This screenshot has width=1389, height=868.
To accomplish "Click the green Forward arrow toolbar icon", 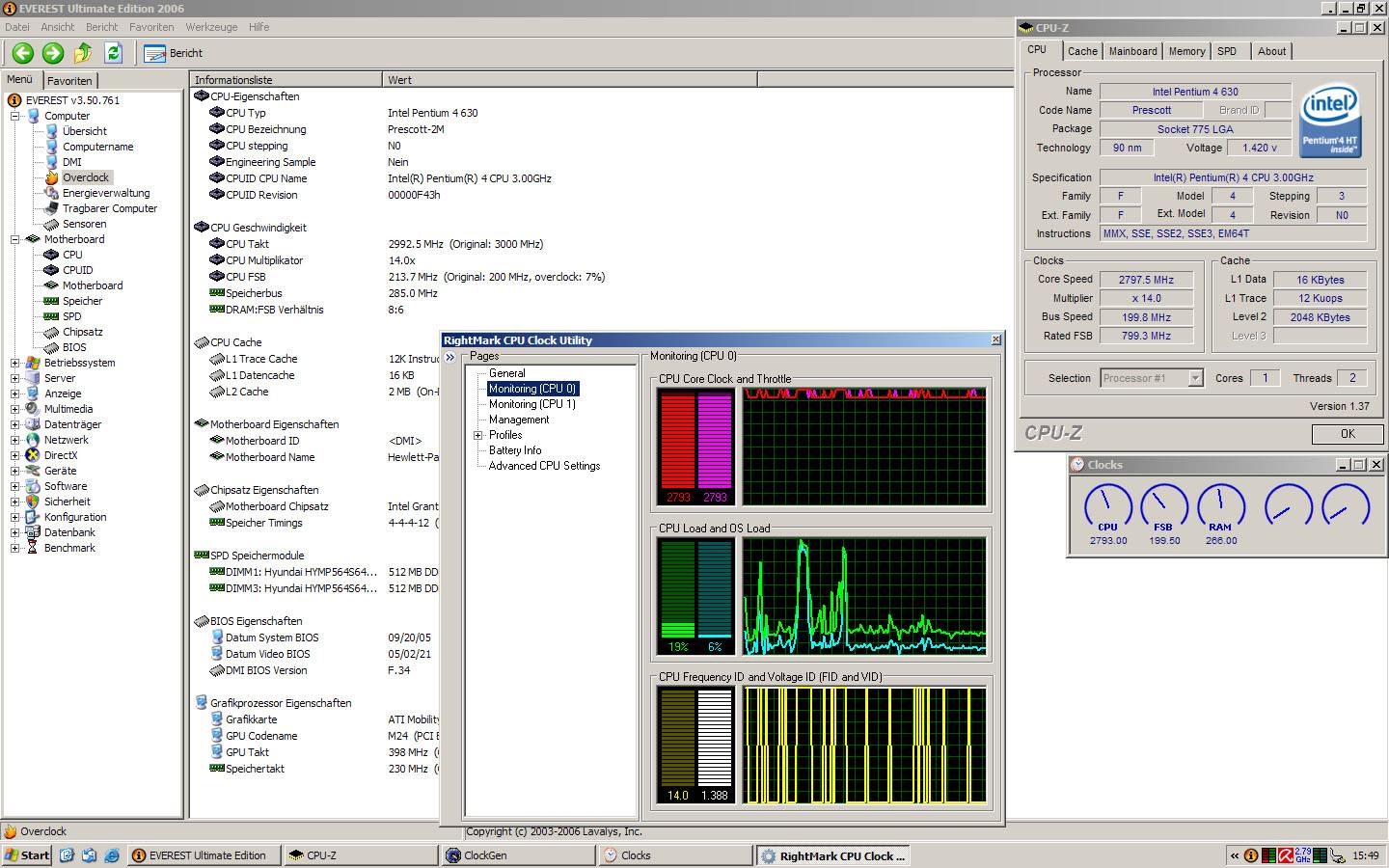I will pos(53,53).
